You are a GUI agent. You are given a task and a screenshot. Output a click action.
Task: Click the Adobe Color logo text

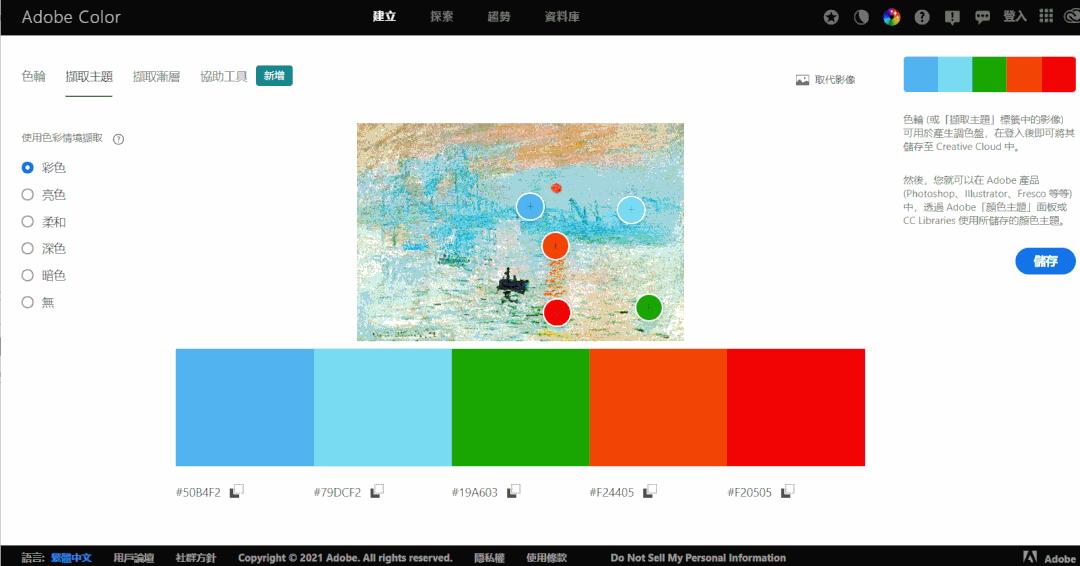click(x=71, y=17)
